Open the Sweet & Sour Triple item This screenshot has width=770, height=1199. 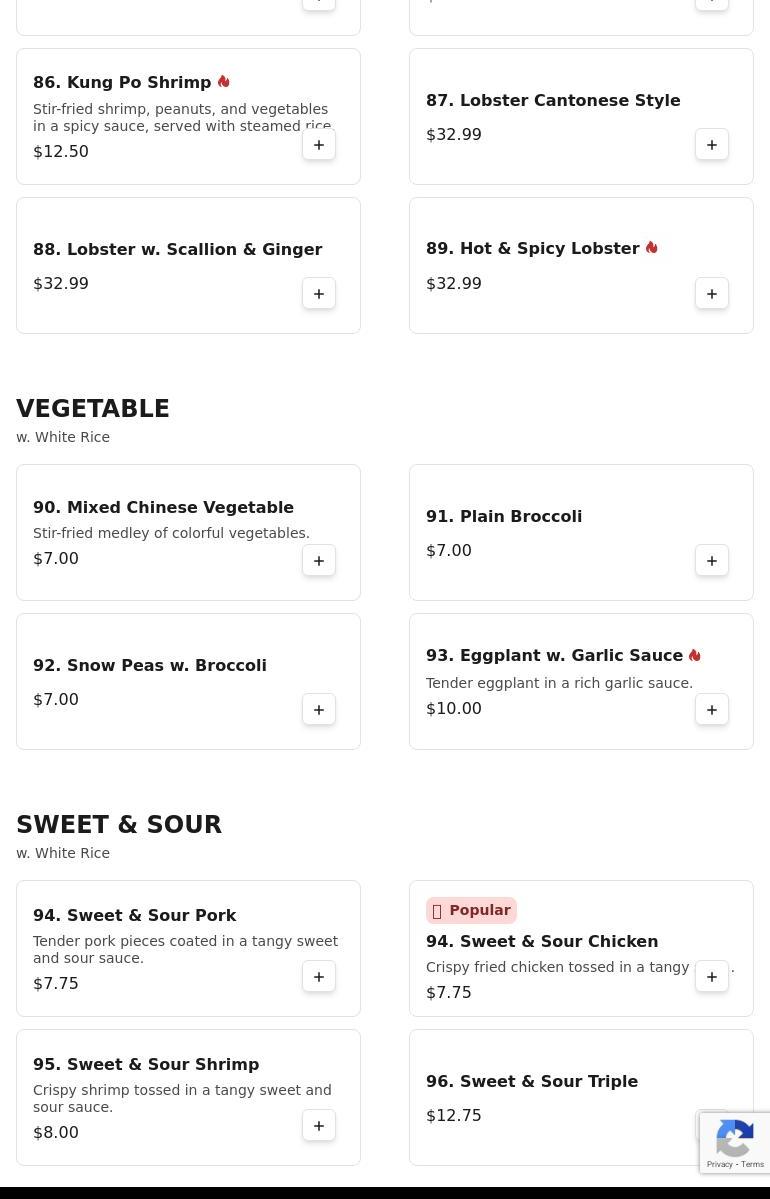point(531,1081)
